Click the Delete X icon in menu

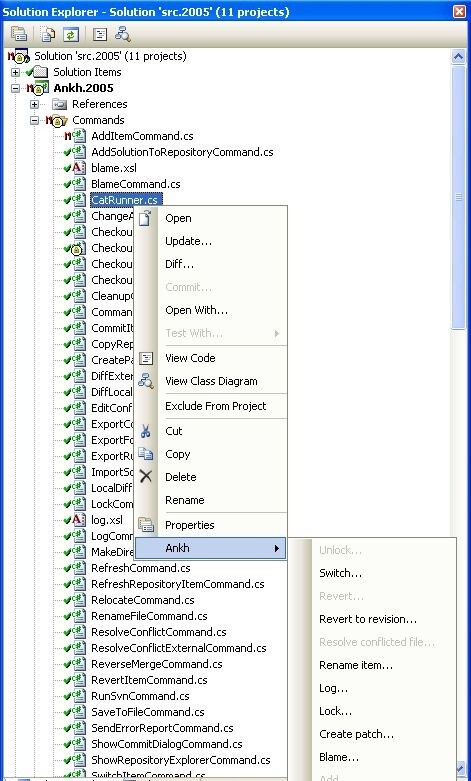point(145,477)
